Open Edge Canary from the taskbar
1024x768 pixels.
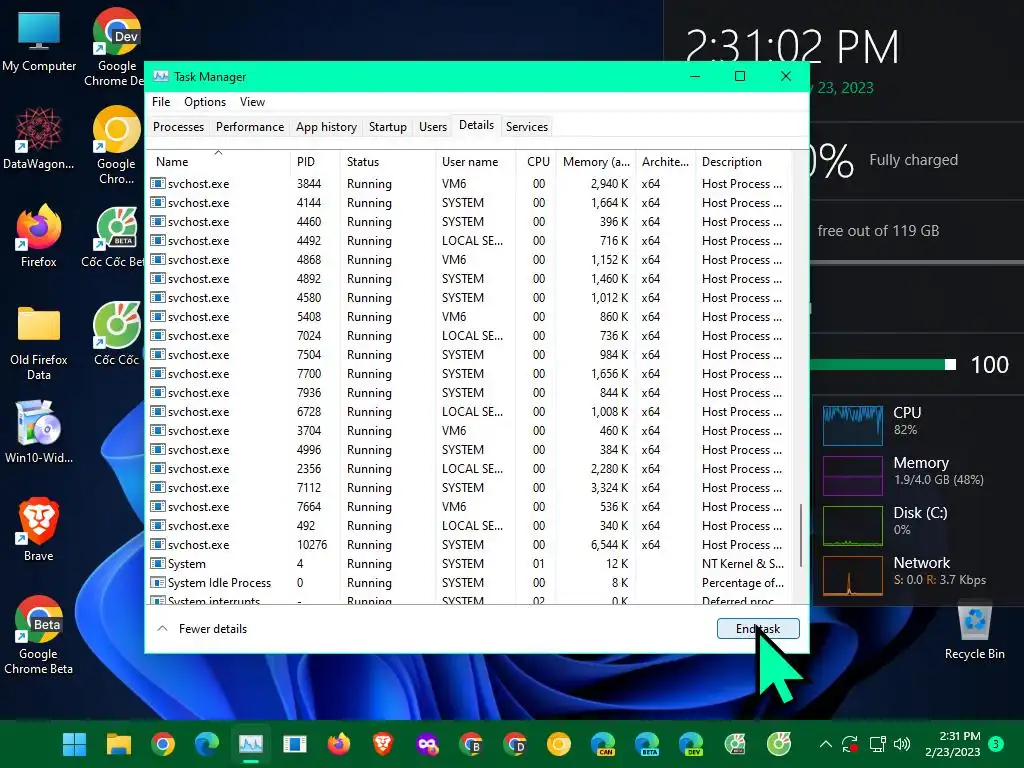click(x=603, y=744)
